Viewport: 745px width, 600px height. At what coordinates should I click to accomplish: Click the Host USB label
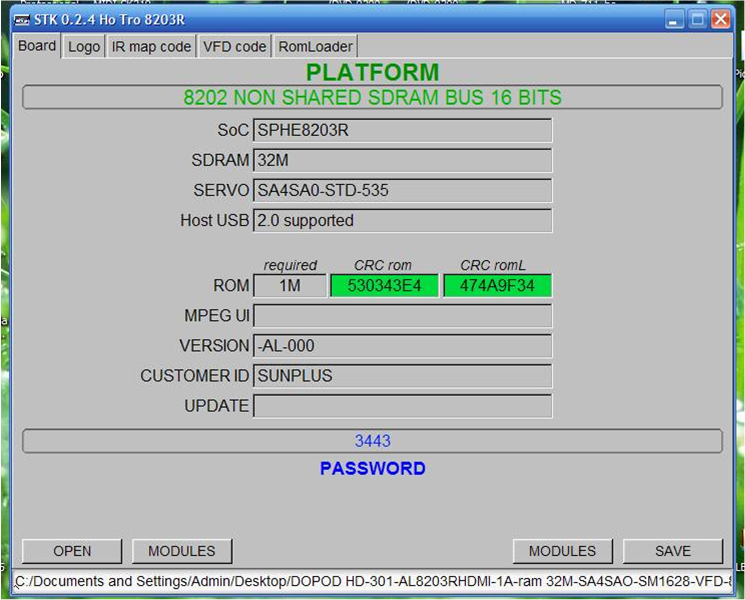point(214,220)
